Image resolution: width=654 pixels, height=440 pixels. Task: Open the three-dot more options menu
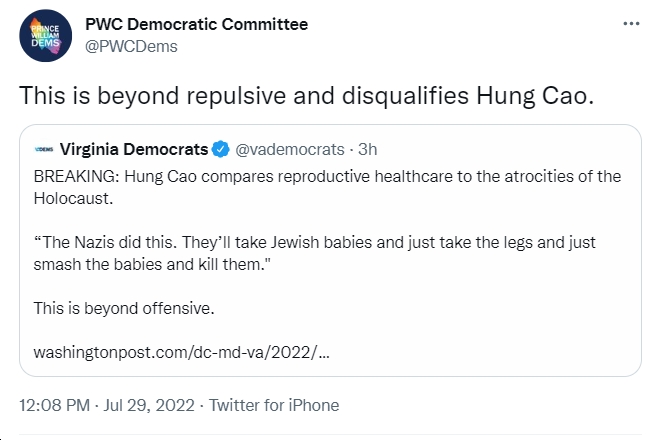click(631, 24)
